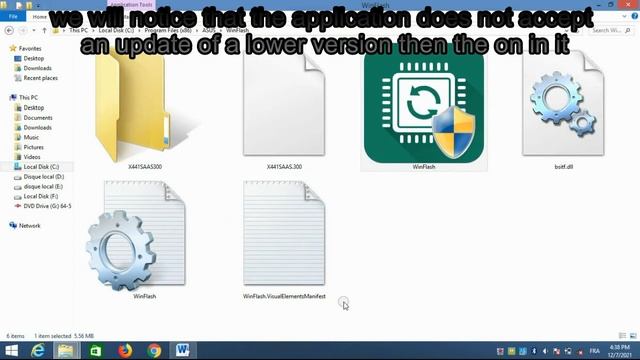Open Documents in navigation pane
The image size is (640, 360).
click(x=38, y=118)
